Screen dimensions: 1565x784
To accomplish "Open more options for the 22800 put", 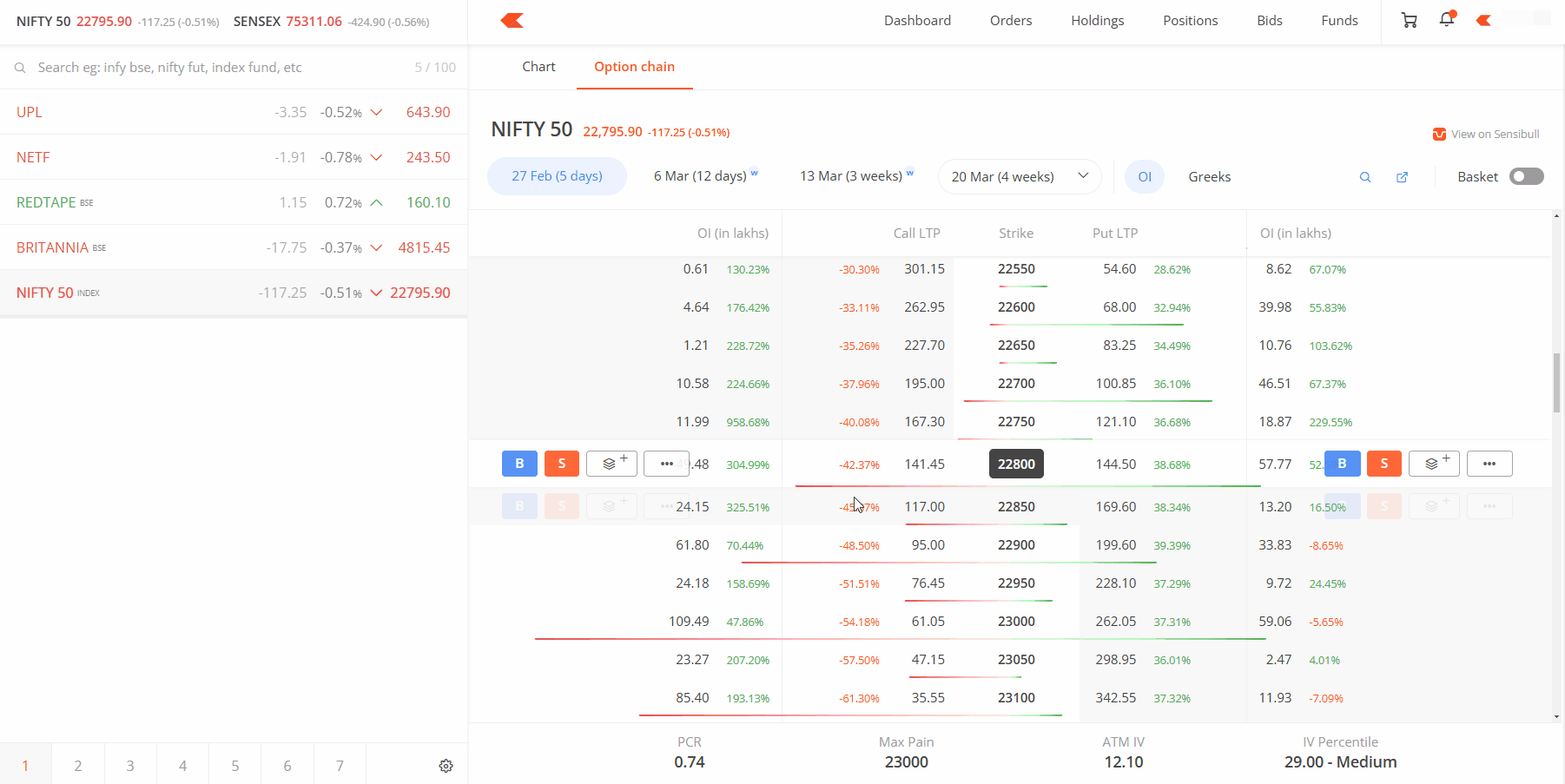I will [1489, 464].
